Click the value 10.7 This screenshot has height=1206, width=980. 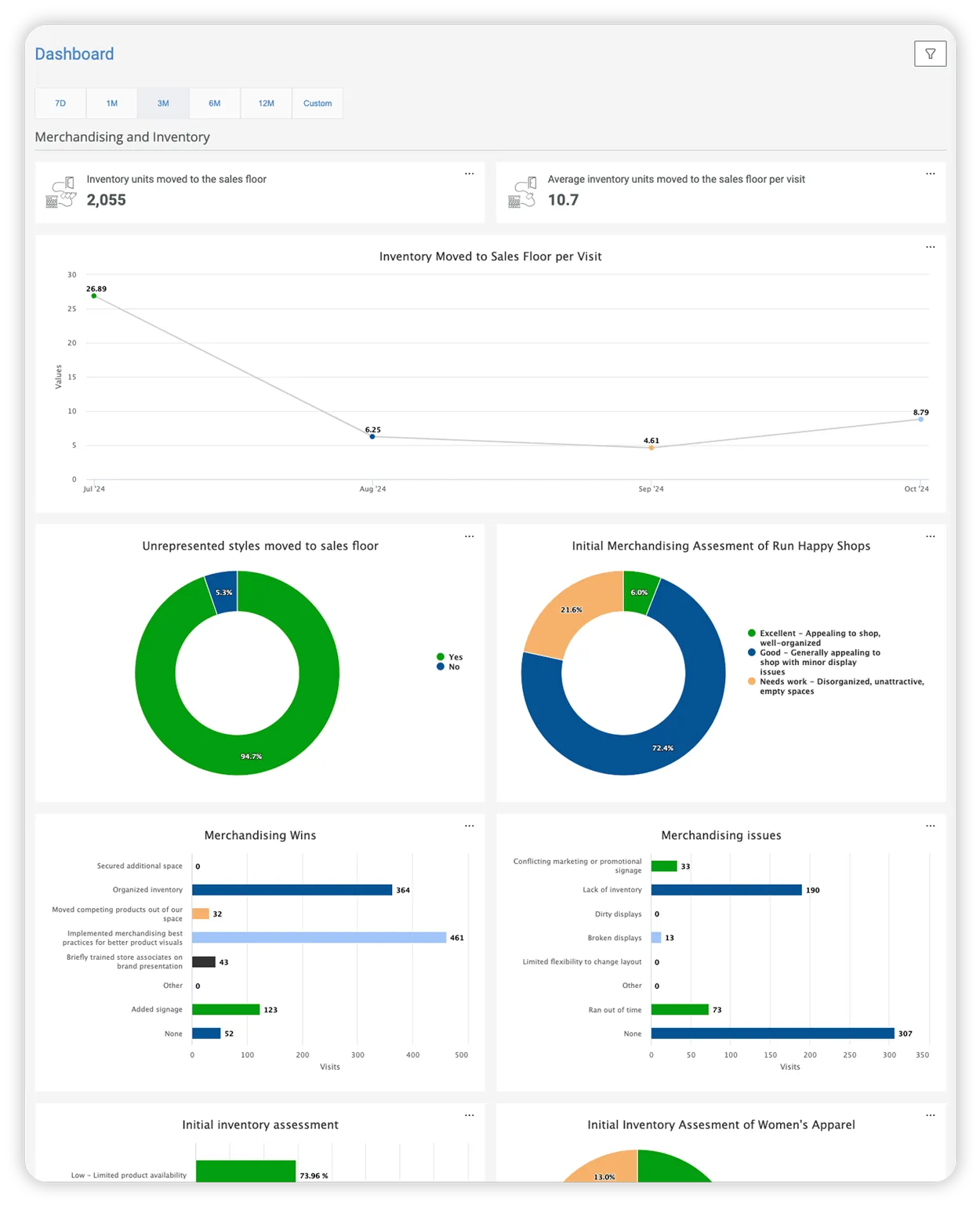click(x=563, y=200)
